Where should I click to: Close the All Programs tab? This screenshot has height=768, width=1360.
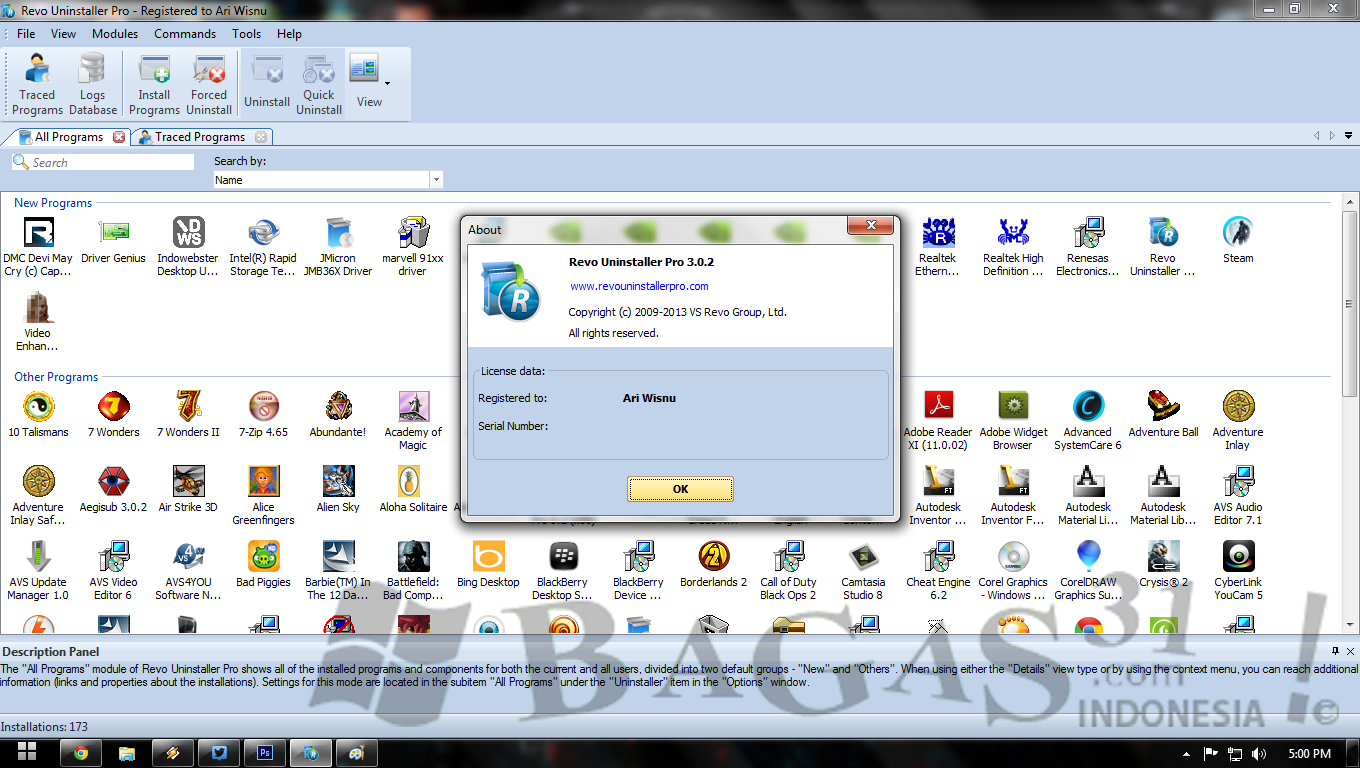click(x=120, y=137)
